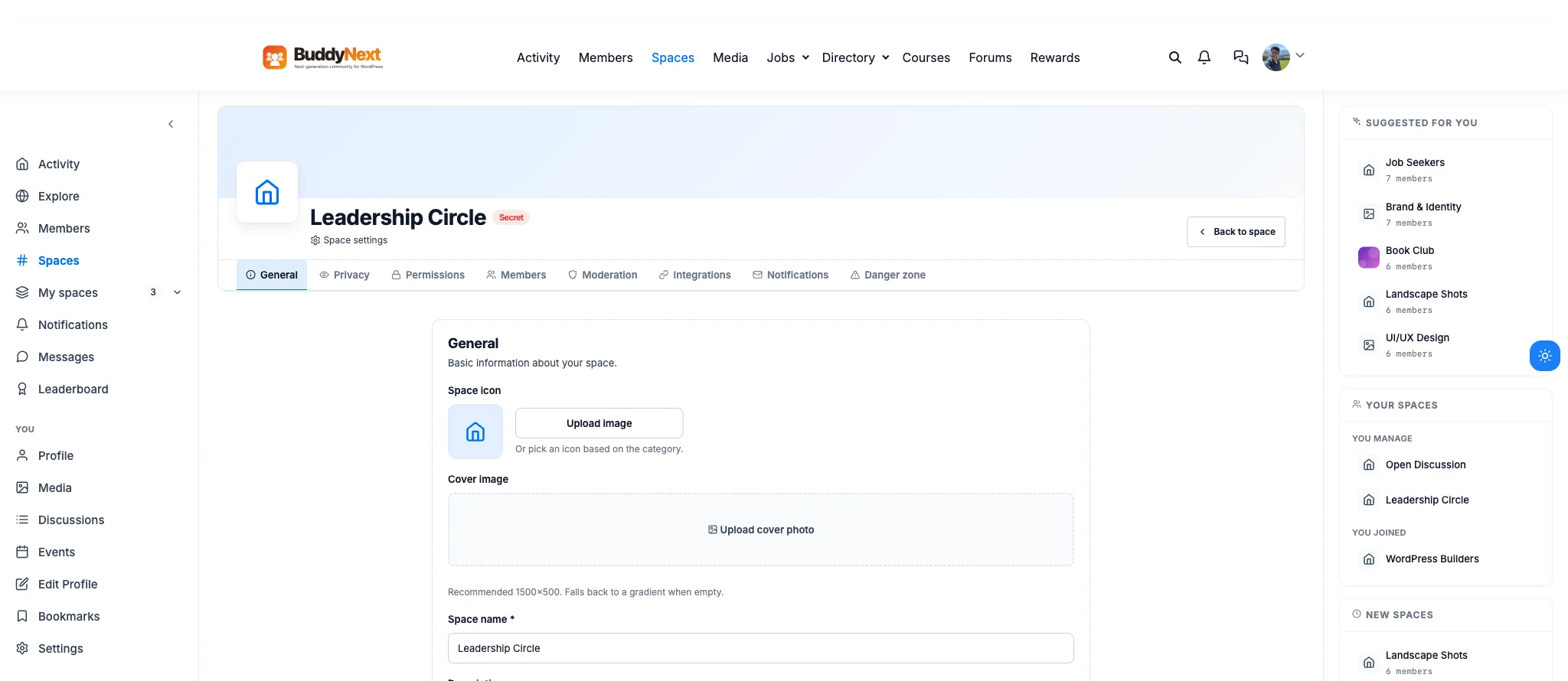Open Rewards in top navigation
1568x681 pixels.
[1055, 57]
